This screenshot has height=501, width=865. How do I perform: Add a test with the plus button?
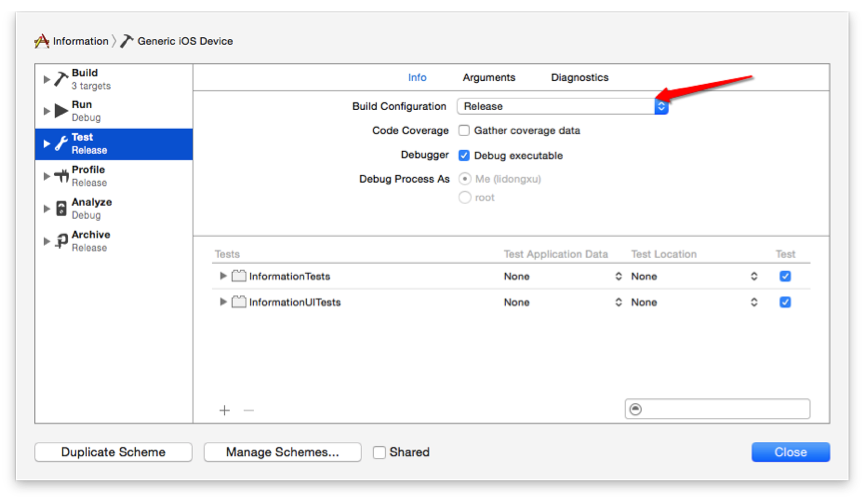tap(225, 410)
